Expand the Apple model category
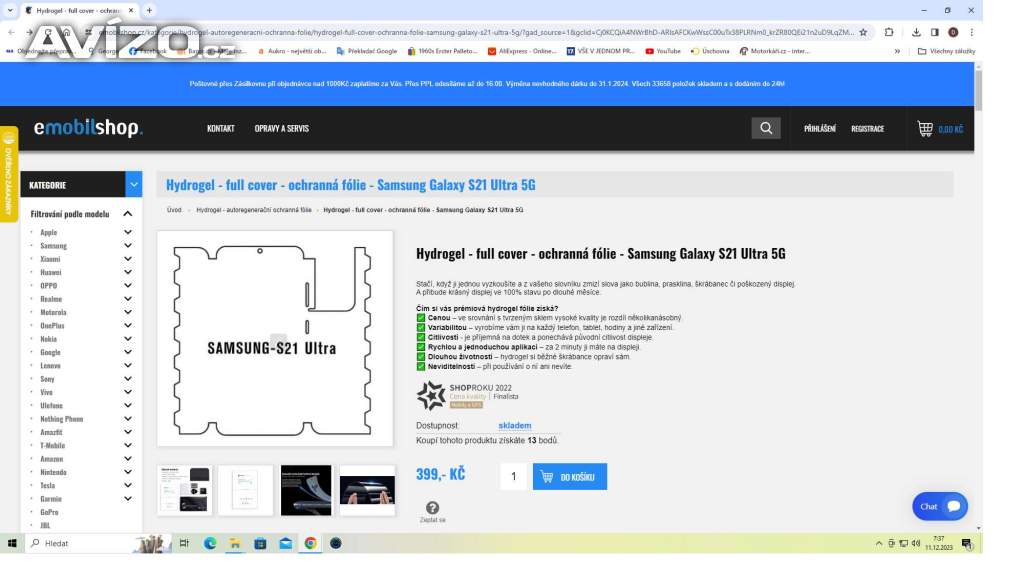Viewport: 1024px width, 577px height. tap(128, 232)
